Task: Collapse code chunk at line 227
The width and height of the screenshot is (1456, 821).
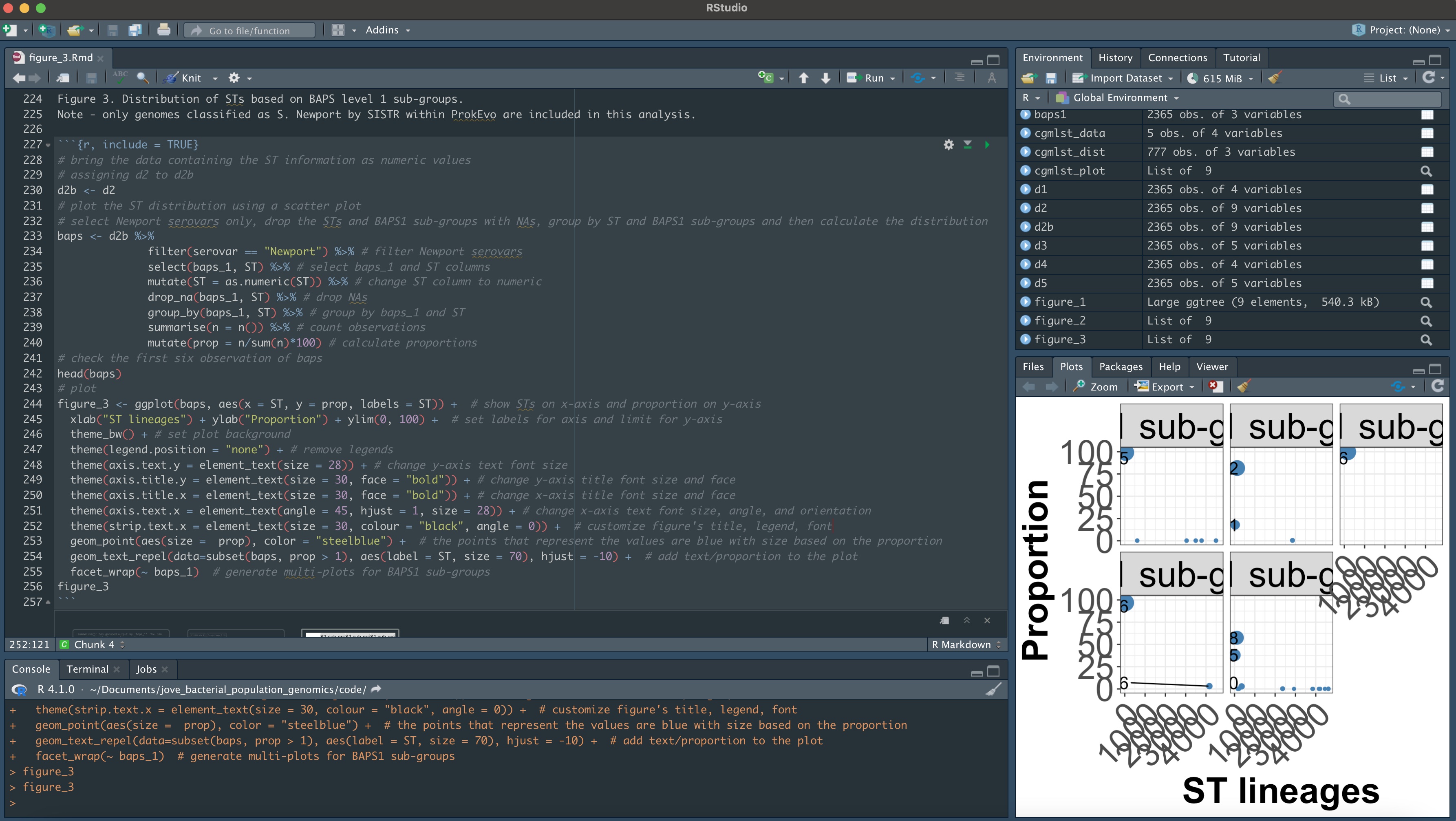Action: click(48, 145)
